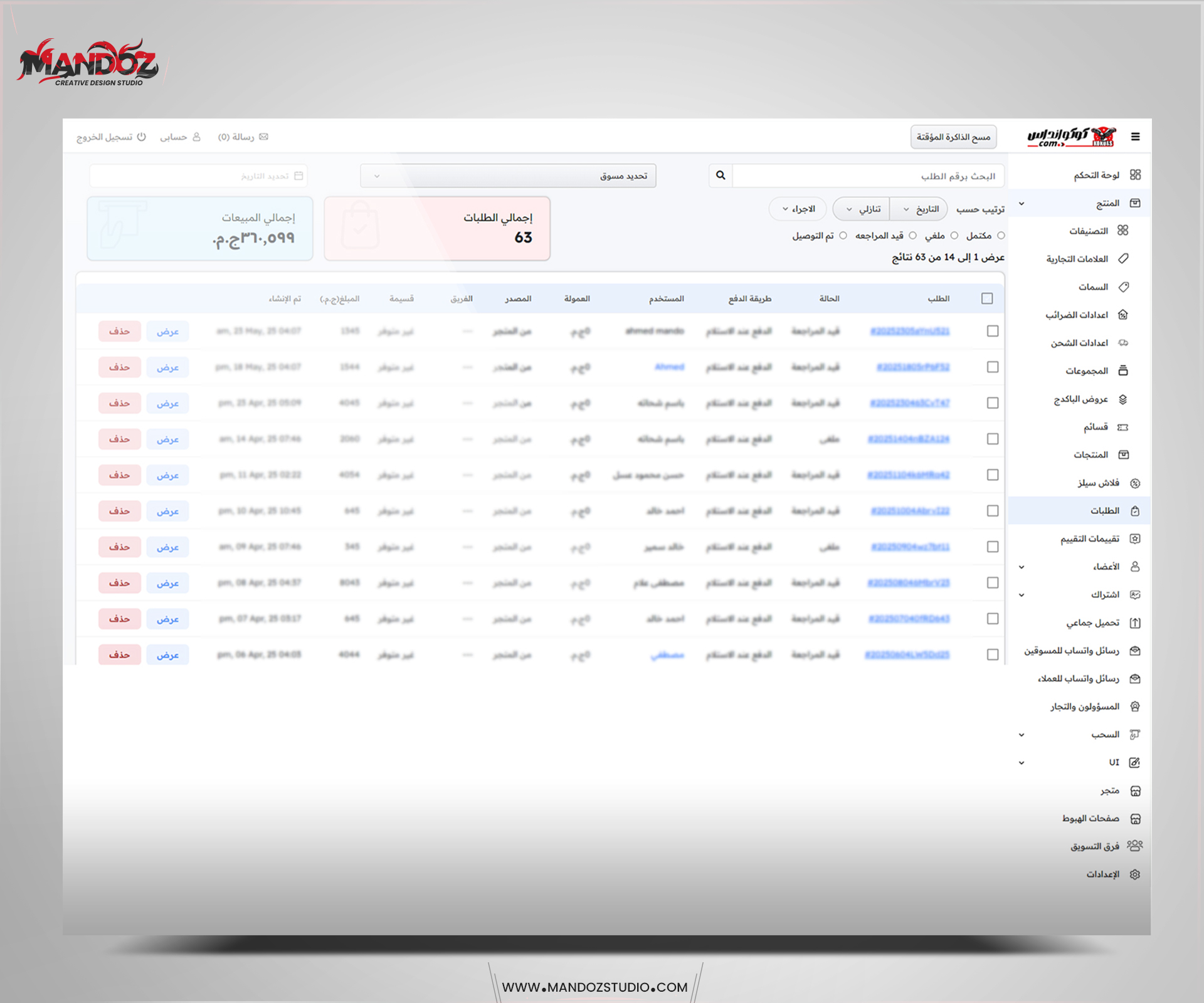This screenshot has width=1204, height=1003.
Task: Open dashboard via لوحة التحكم icon
Action: pyautogui.click(x=1135, y=175)
